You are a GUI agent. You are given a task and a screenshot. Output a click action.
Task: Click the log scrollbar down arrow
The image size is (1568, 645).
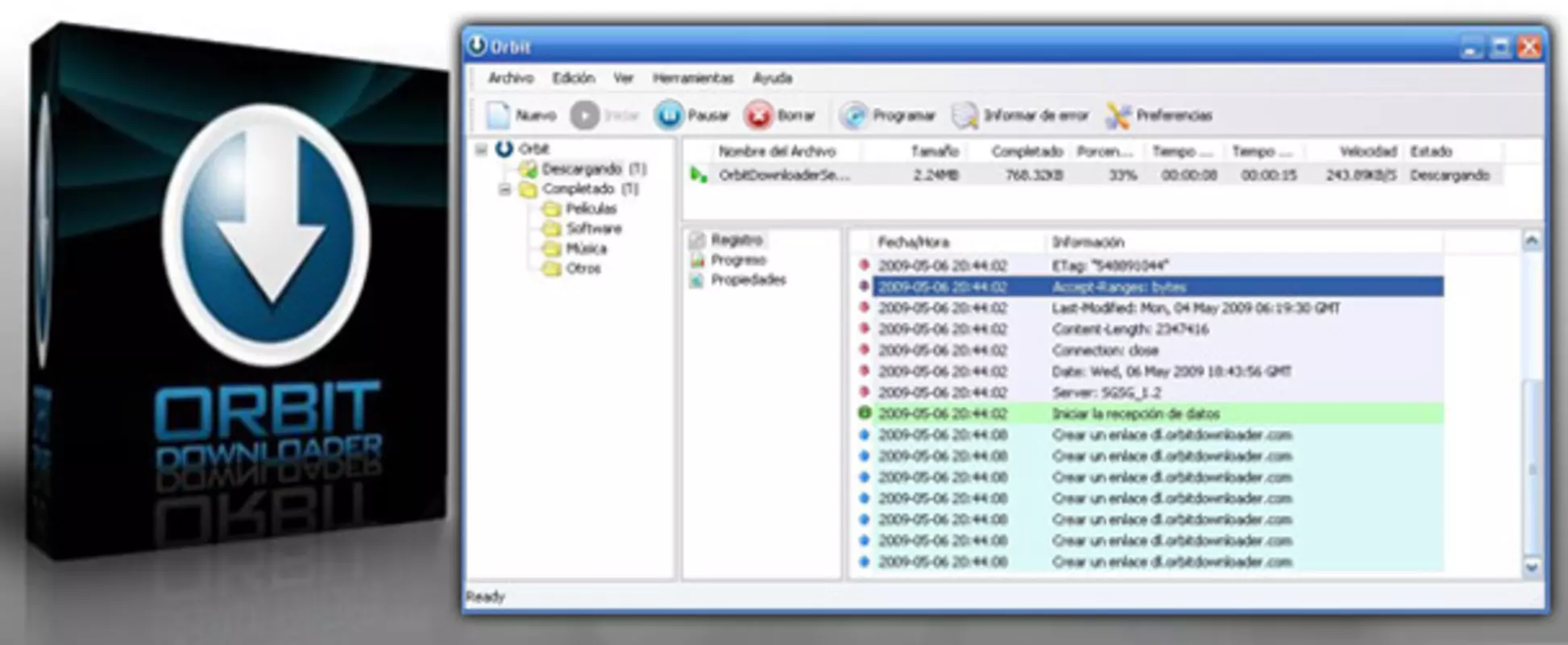click(1532, 568)
